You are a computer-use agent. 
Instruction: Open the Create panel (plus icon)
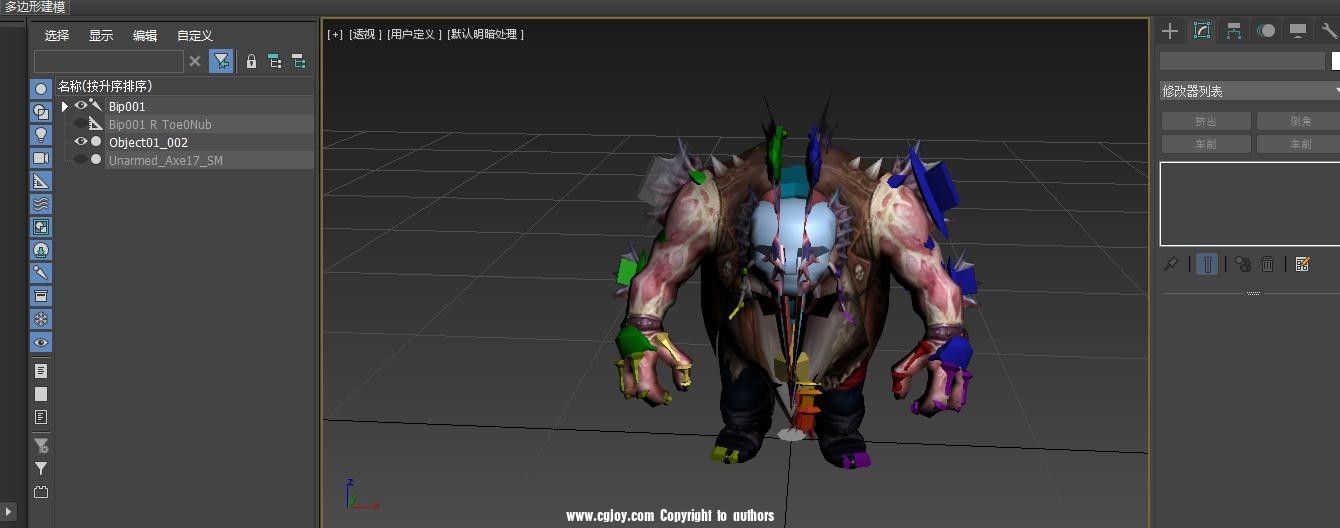coord(1170,31)
